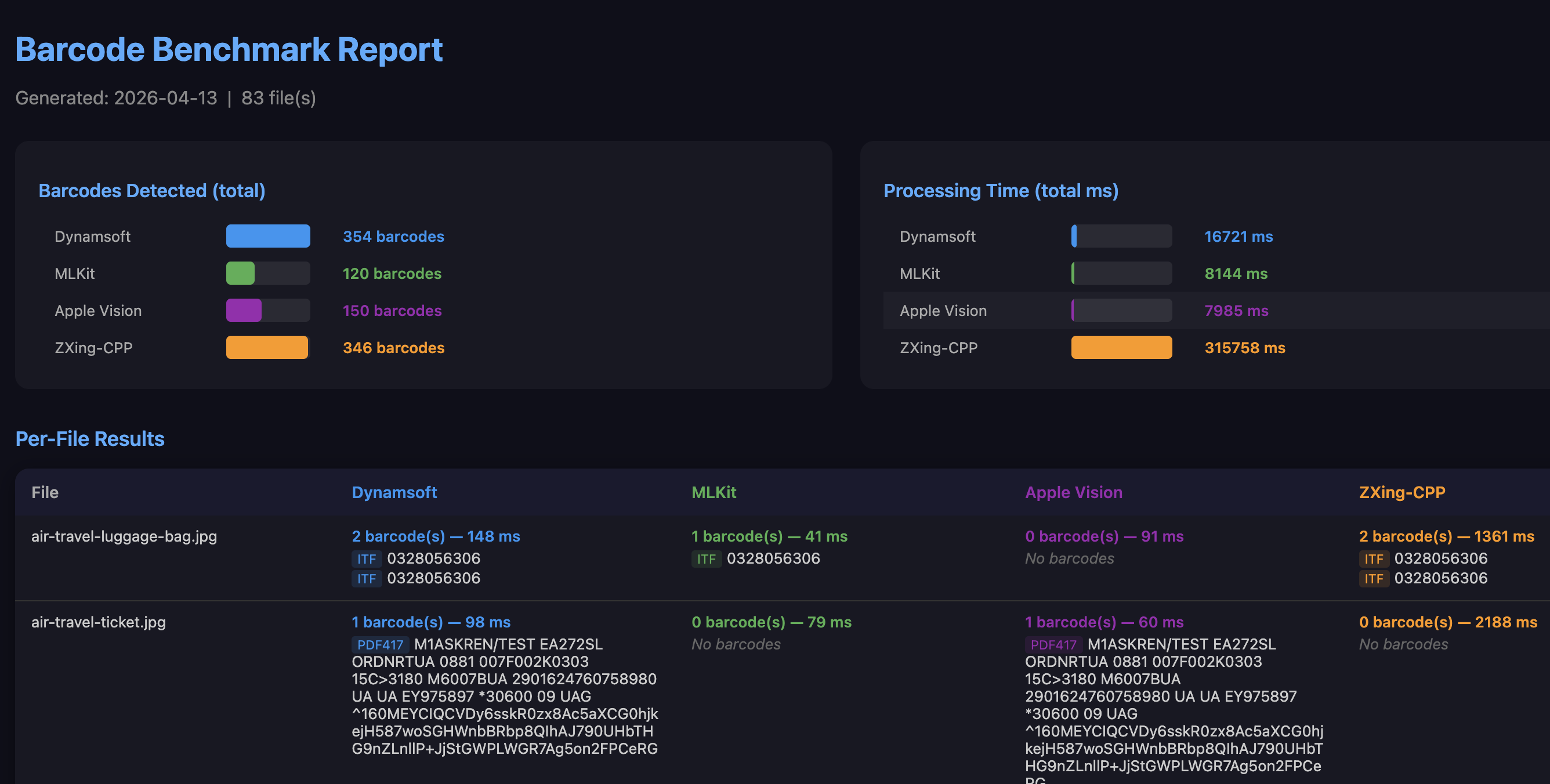Click the MLKit table column header
1550x784 pixels.
(x=714, y=492)
